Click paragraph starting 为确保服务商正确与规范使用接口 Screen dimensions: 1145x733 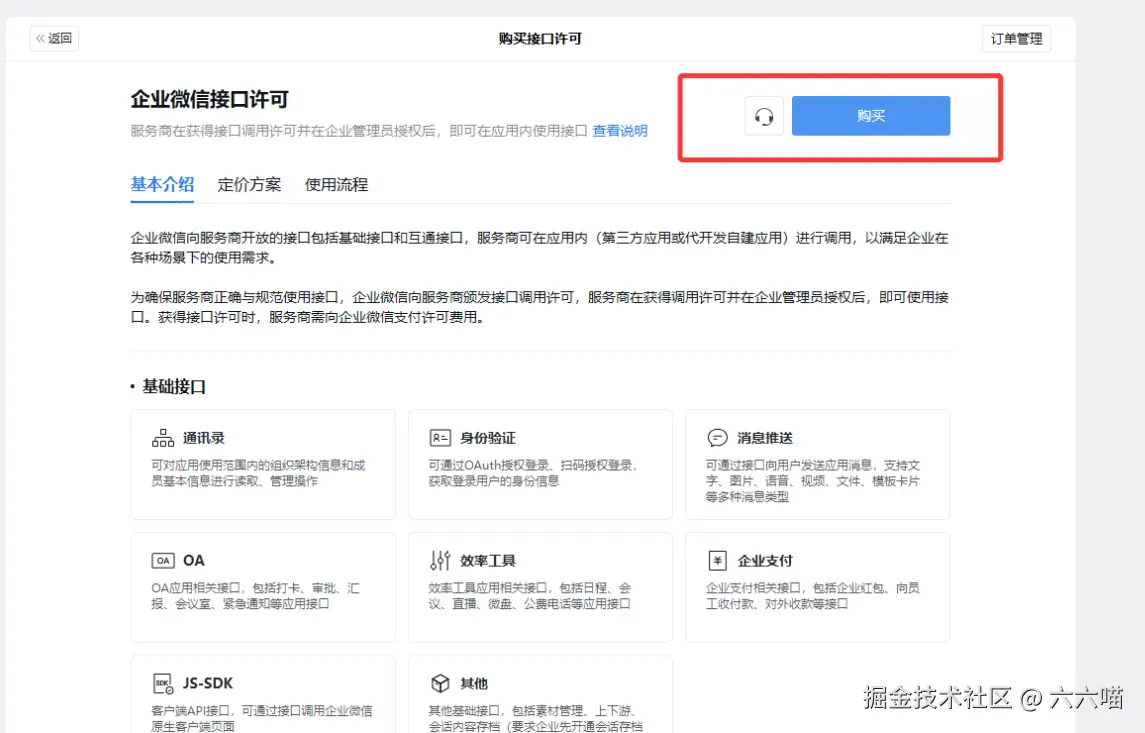pyautogui.click(x=540, y=307)
